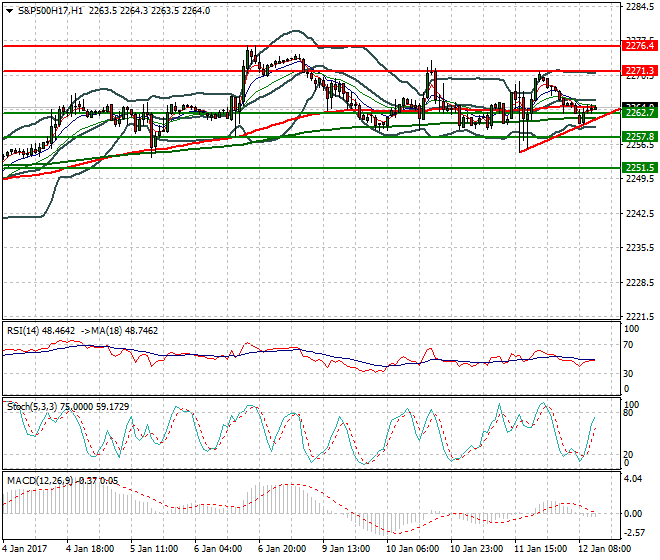Screen dimensions: 660x560
Task: Click the RSI 70 level axis value
Action: coord(628,345)
